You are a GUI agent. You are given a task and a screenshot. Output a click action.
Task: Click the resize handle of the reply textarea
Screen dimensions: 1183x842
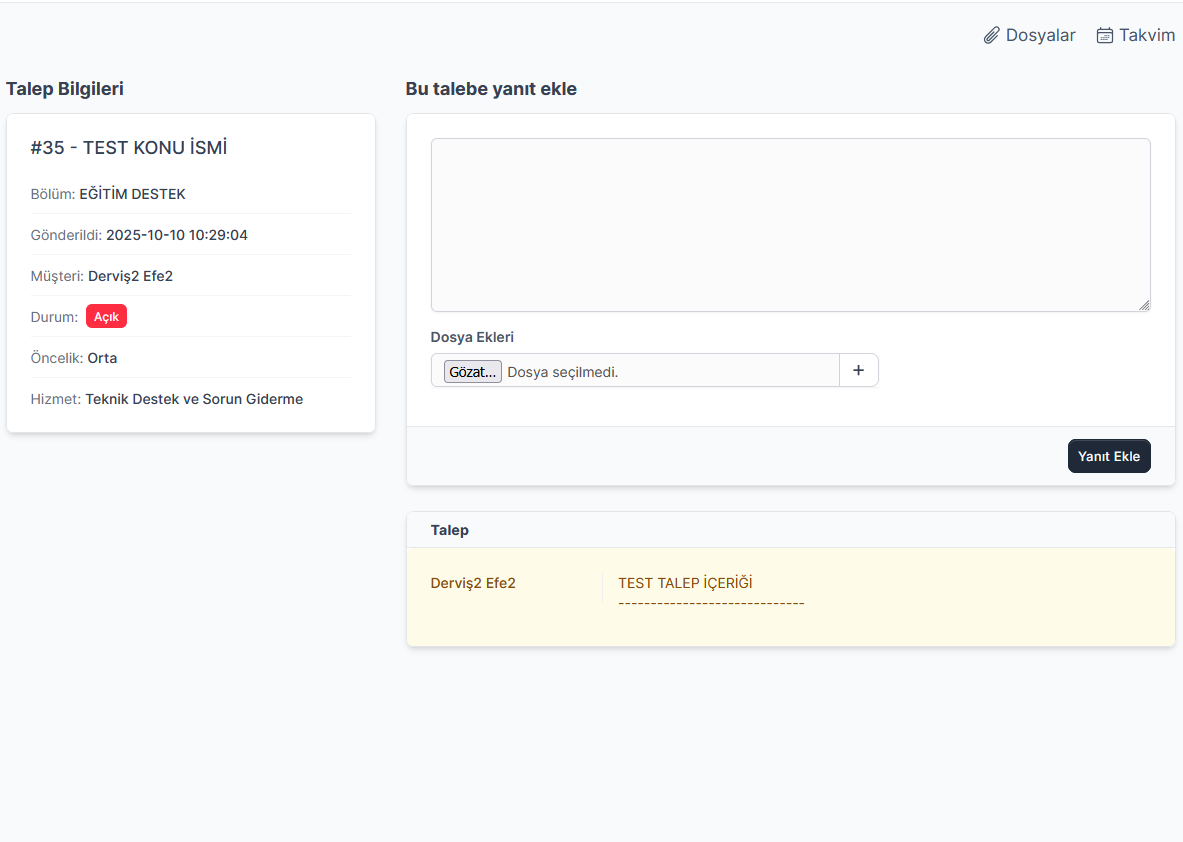(1144, 305)
